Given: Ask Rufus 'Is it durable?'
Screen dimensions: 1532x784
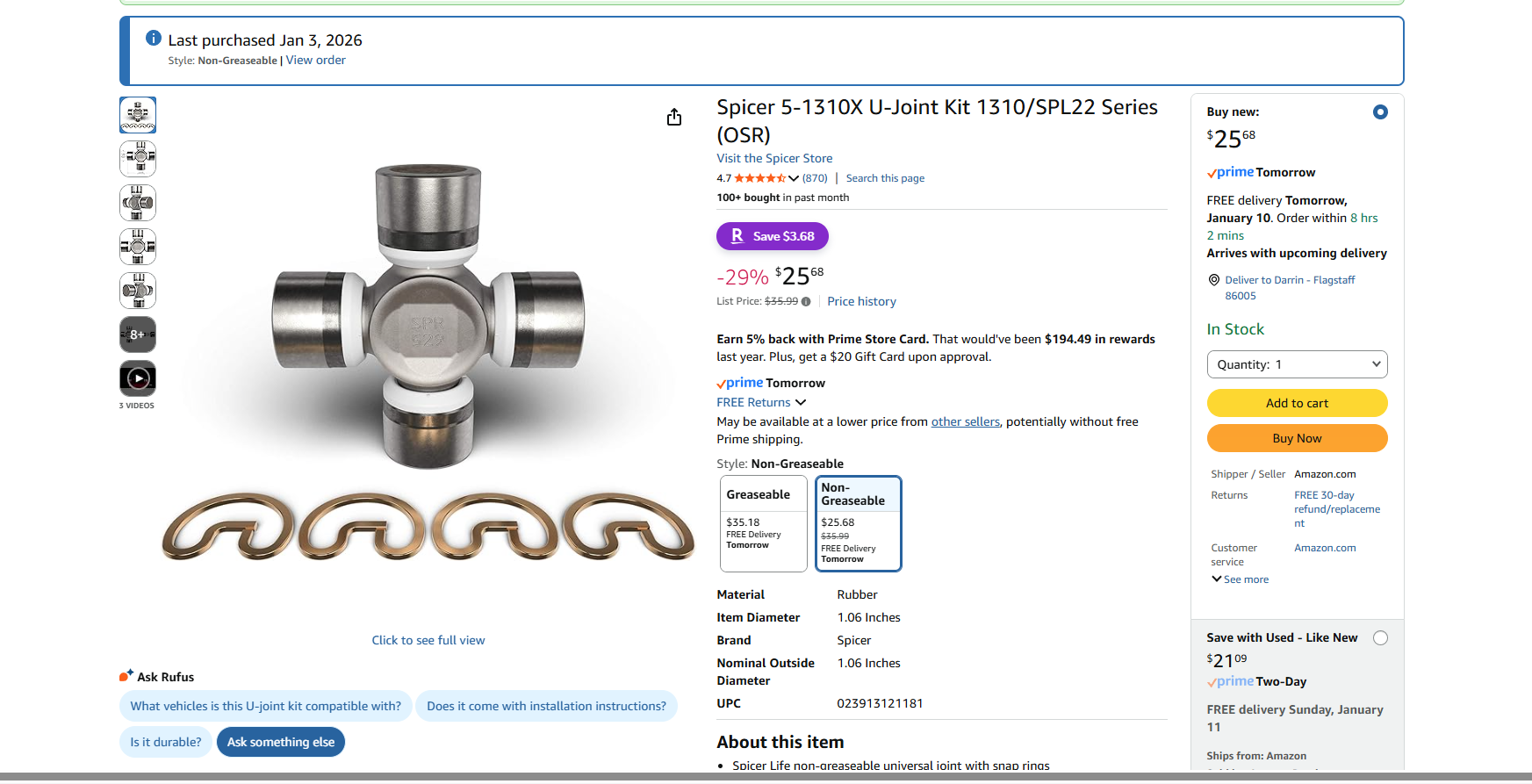Looking at the screenshot, I should click(166, 742).
